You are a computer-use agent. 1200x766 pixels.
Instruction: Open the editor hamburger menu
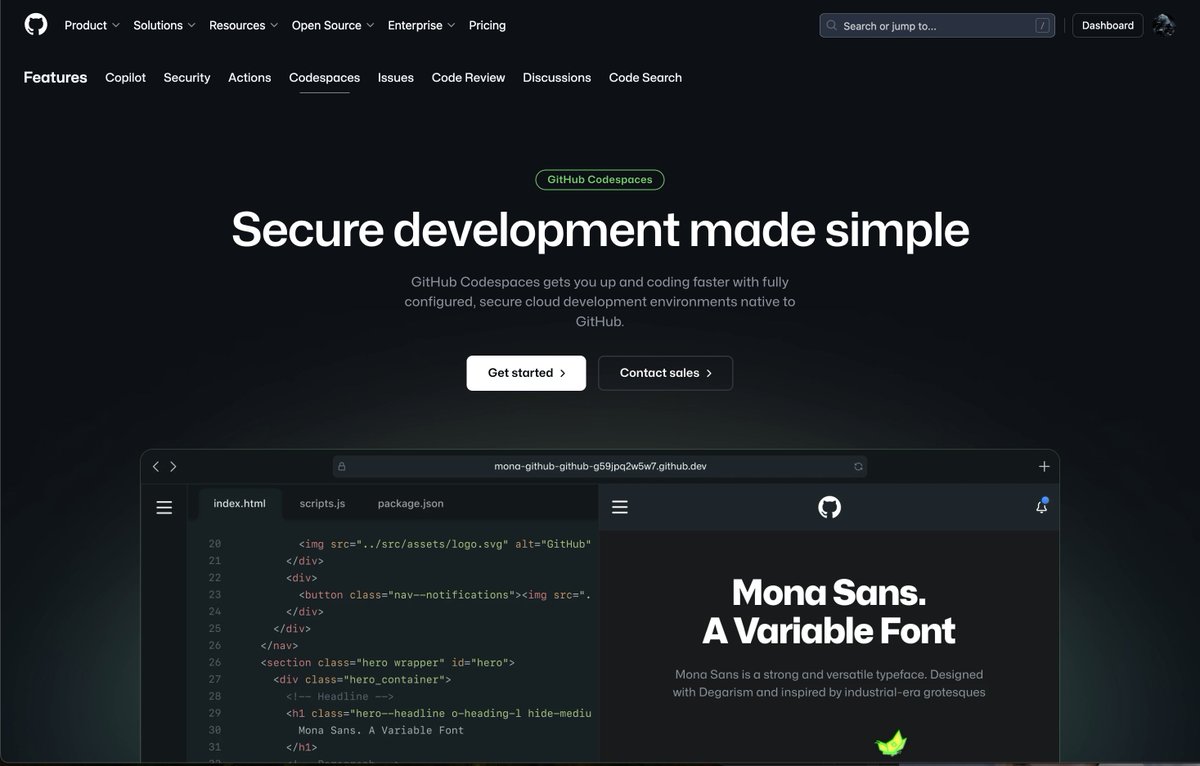(x=165, y=508)
